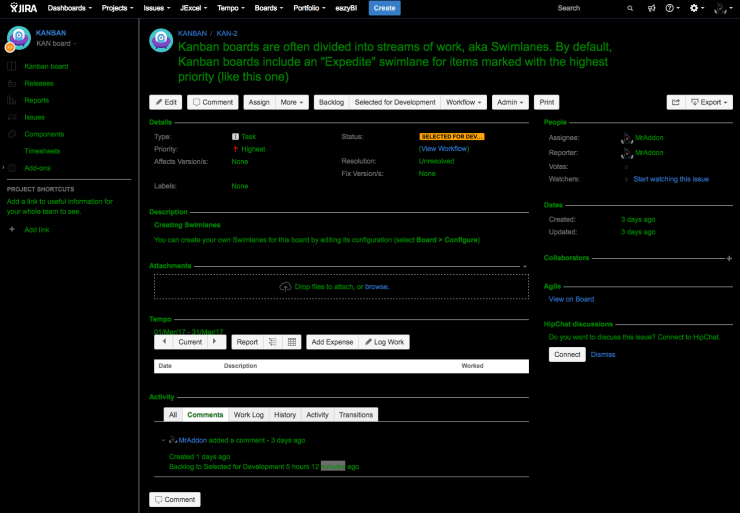Click the search magnifier icon in top bar
The height and width of the screenshot is (513, 740).
tap(629, 8)
